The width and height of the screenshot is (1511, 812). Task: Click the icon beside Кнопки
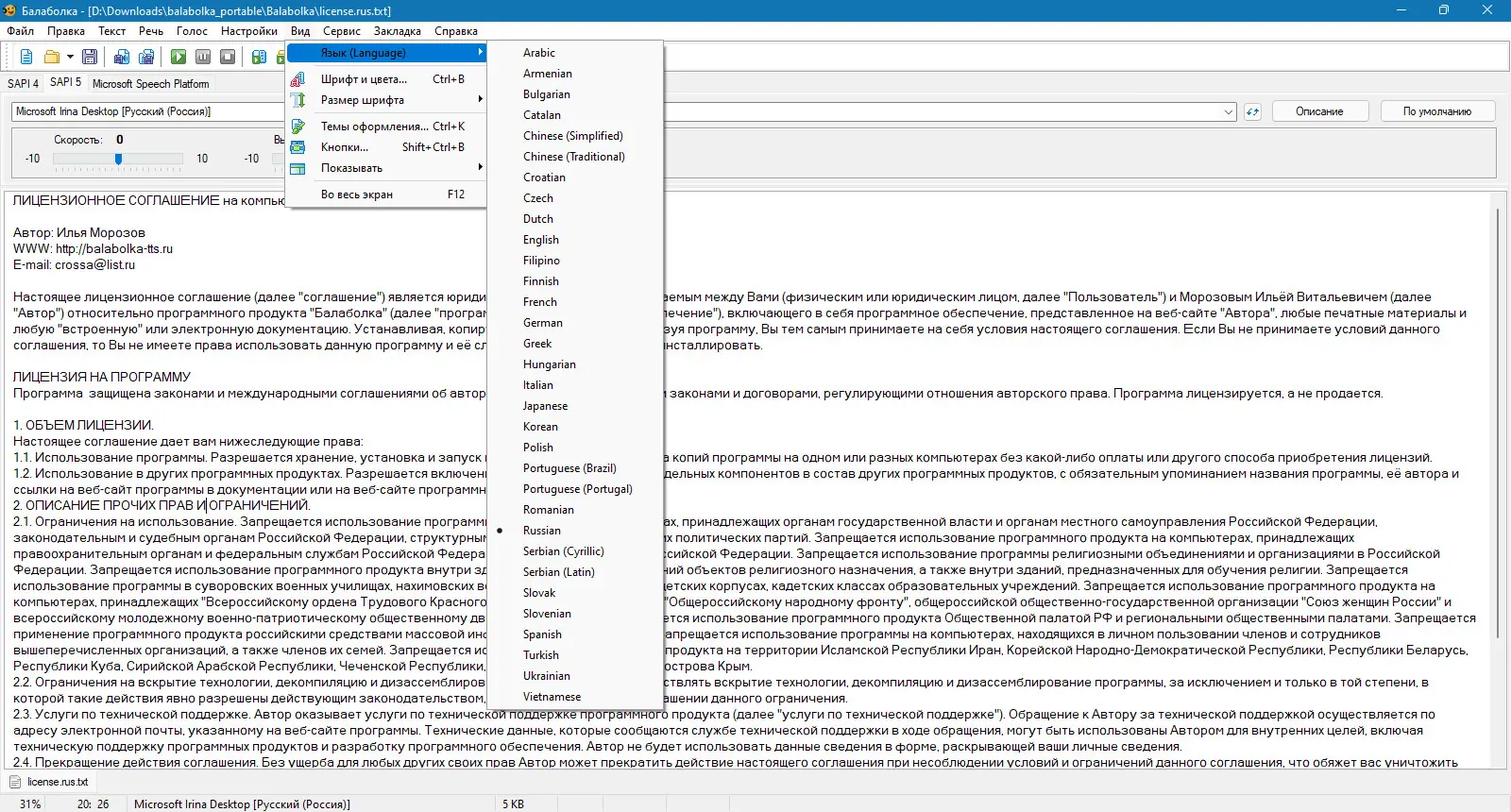298,147
